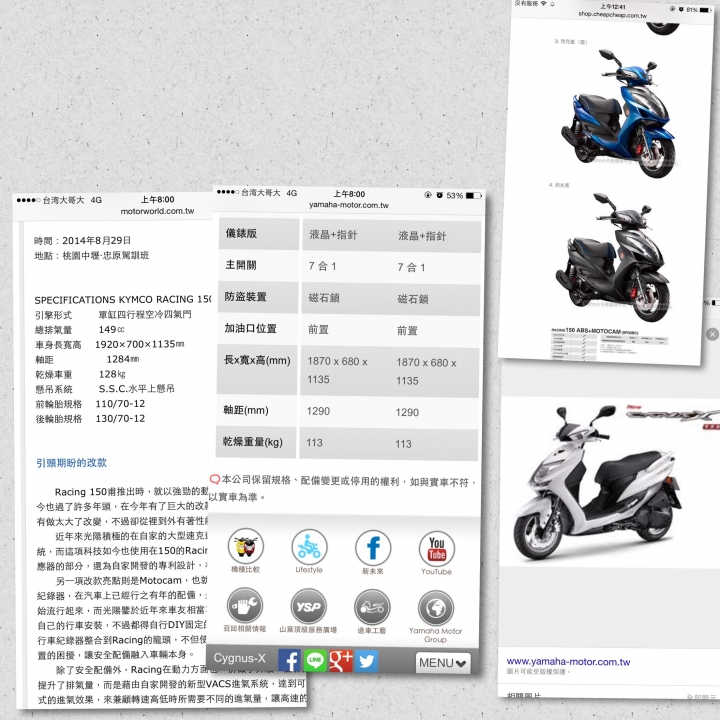Share via Facebook icon in Cygnus-X bar
Screen dimensions: 720x720
(289, 660)
